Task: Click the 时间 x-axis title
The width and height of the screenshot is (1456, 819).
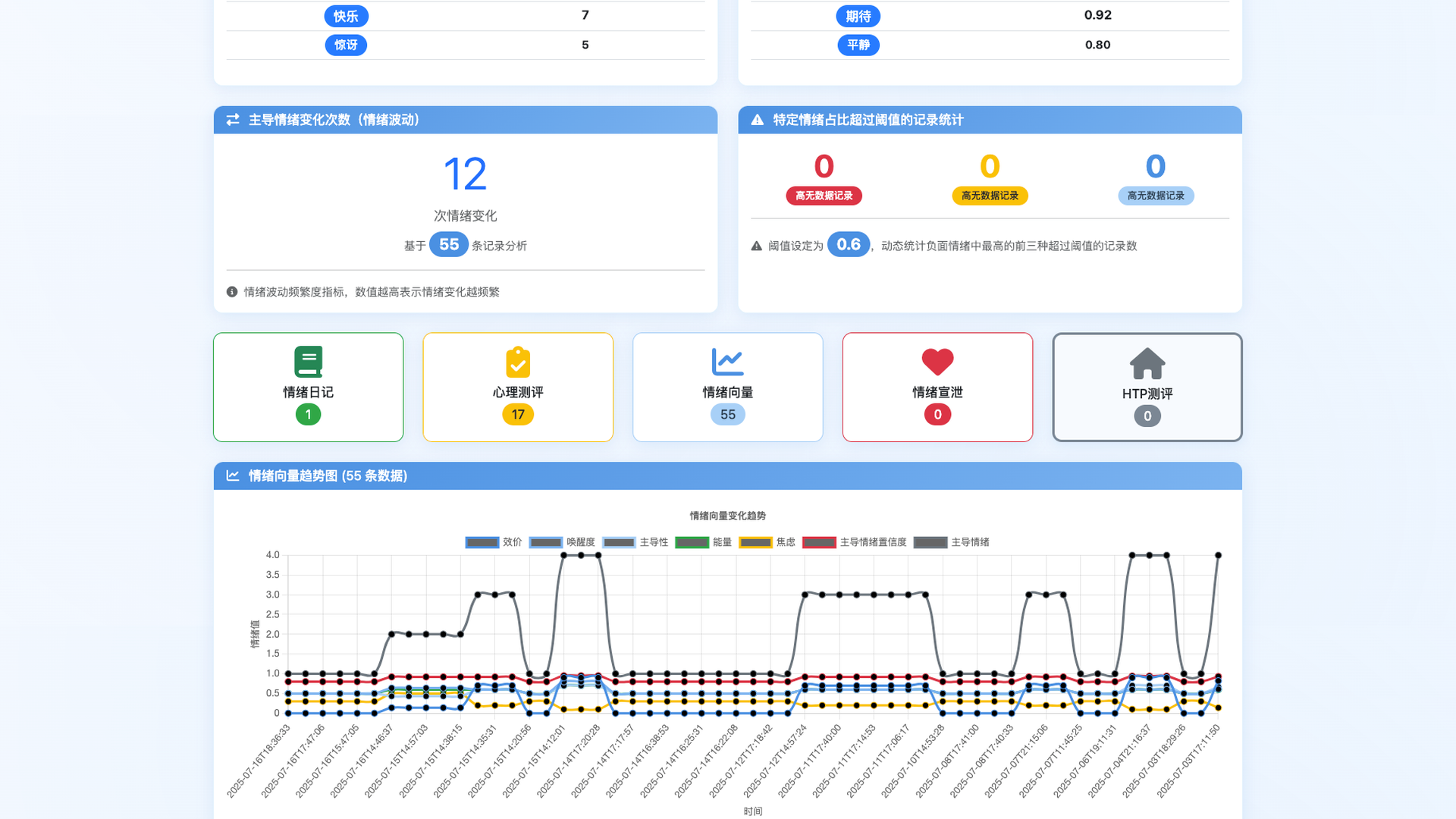Action: (753, 811)
